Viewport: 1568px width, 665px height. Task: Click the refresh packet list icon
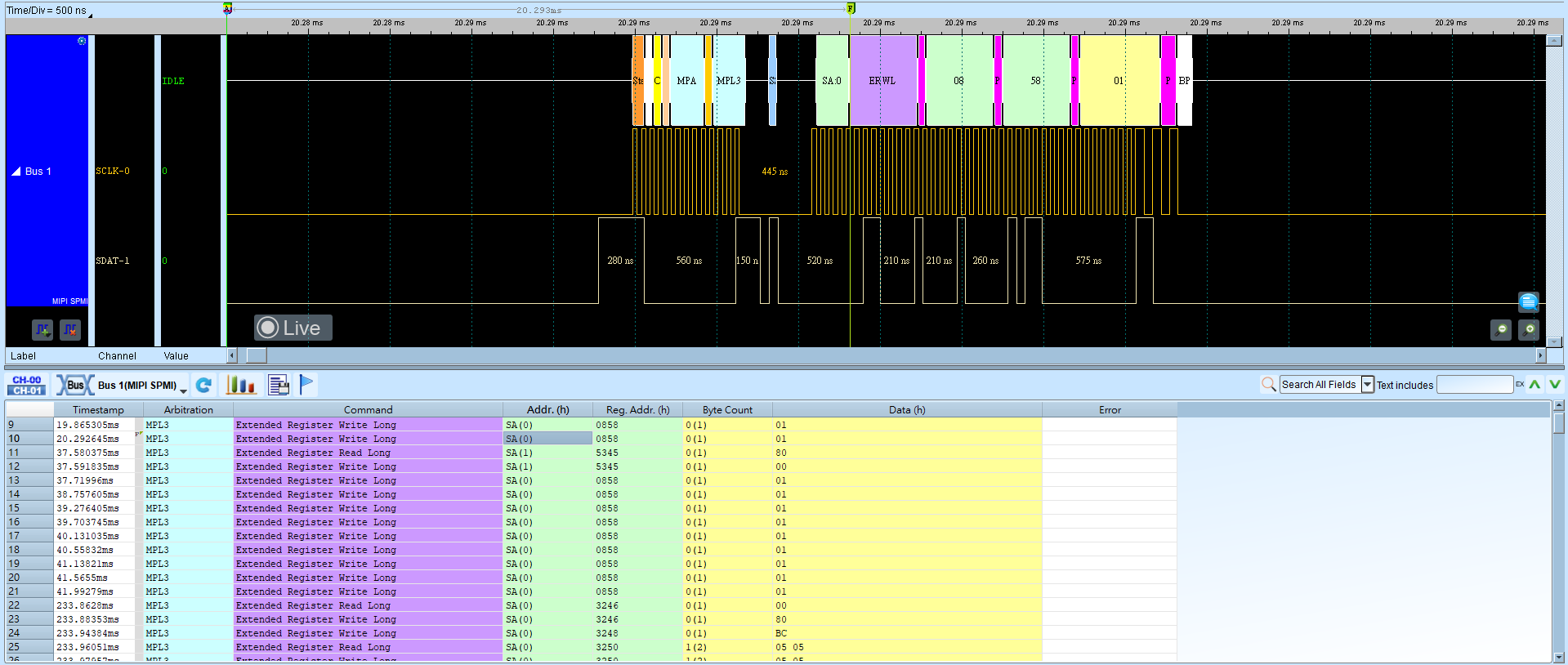(x=204, y=385)
